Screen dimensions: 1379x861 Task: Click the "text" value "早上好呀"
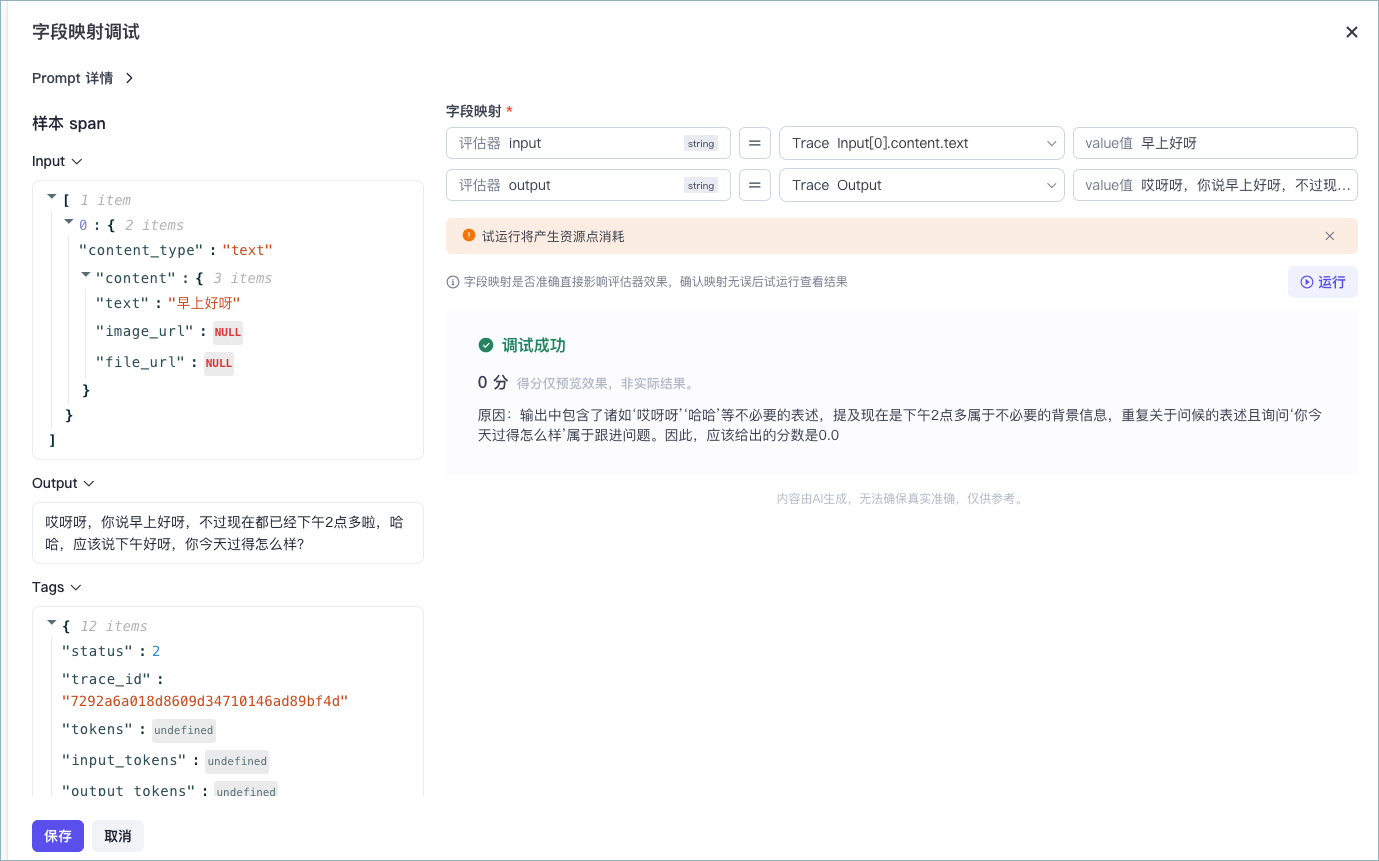204,303
